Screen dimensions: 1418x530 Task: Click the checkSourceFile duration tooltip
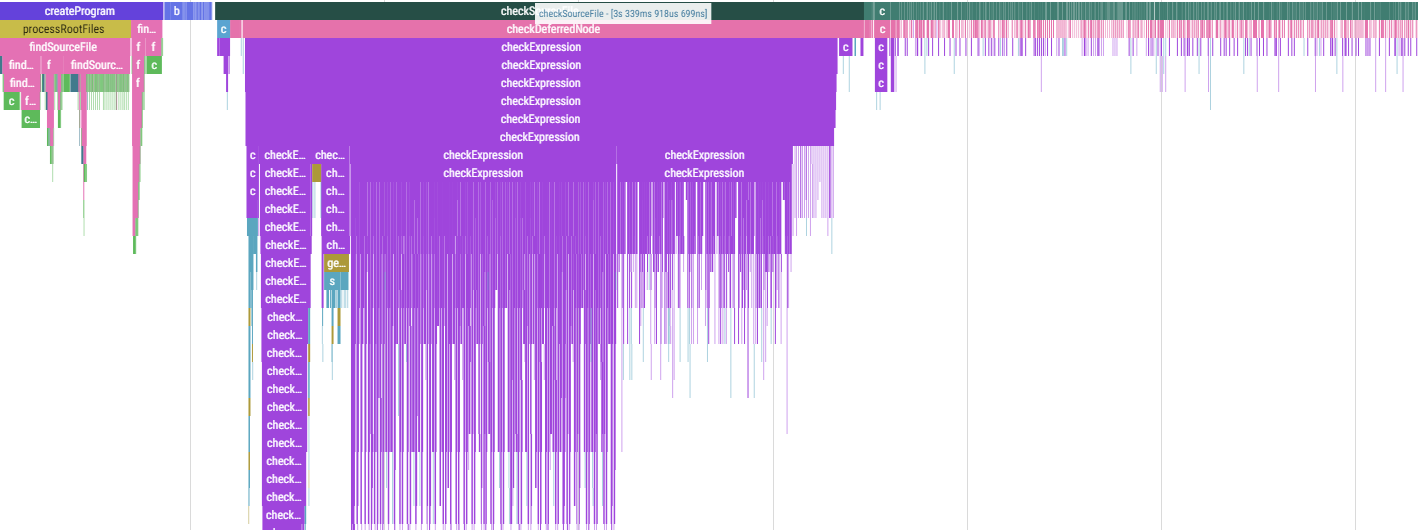pyautogui.click(x=623, y=13)
